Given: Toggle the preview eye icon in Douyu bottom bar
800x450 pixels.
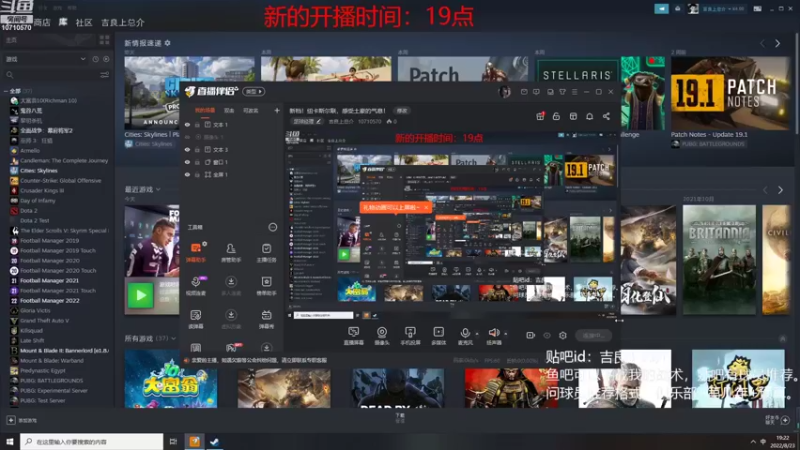Looking at the screenshot, I should coord(547,335).
